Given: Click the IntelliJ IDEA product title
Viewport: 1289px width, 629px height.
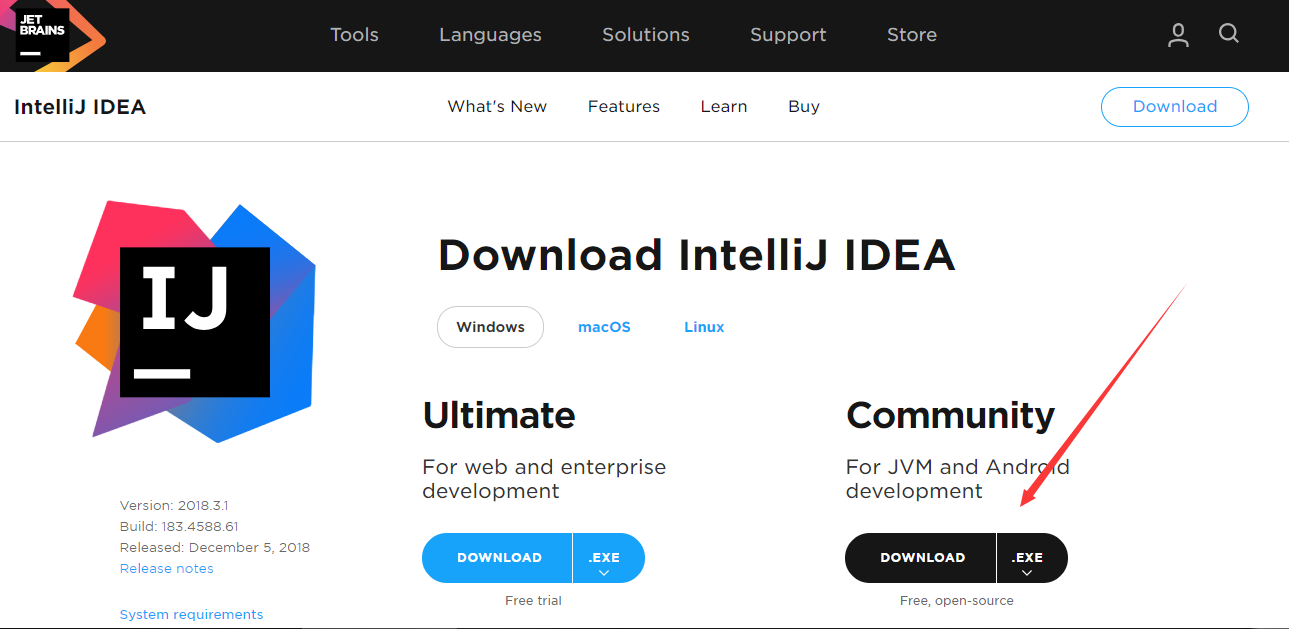Looking at the screenshot, I should 80,107.
